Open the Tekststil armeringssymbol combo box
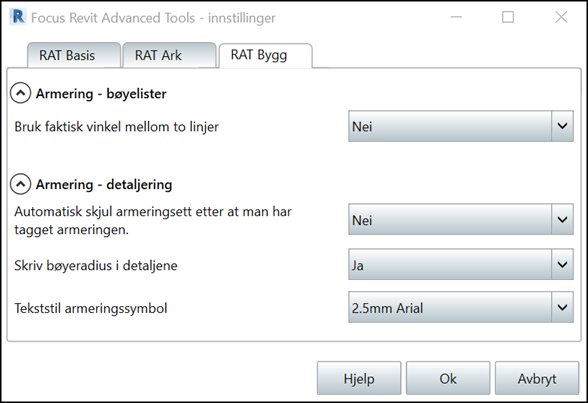This screenshot has height=403, width=588. coord(461,307)
